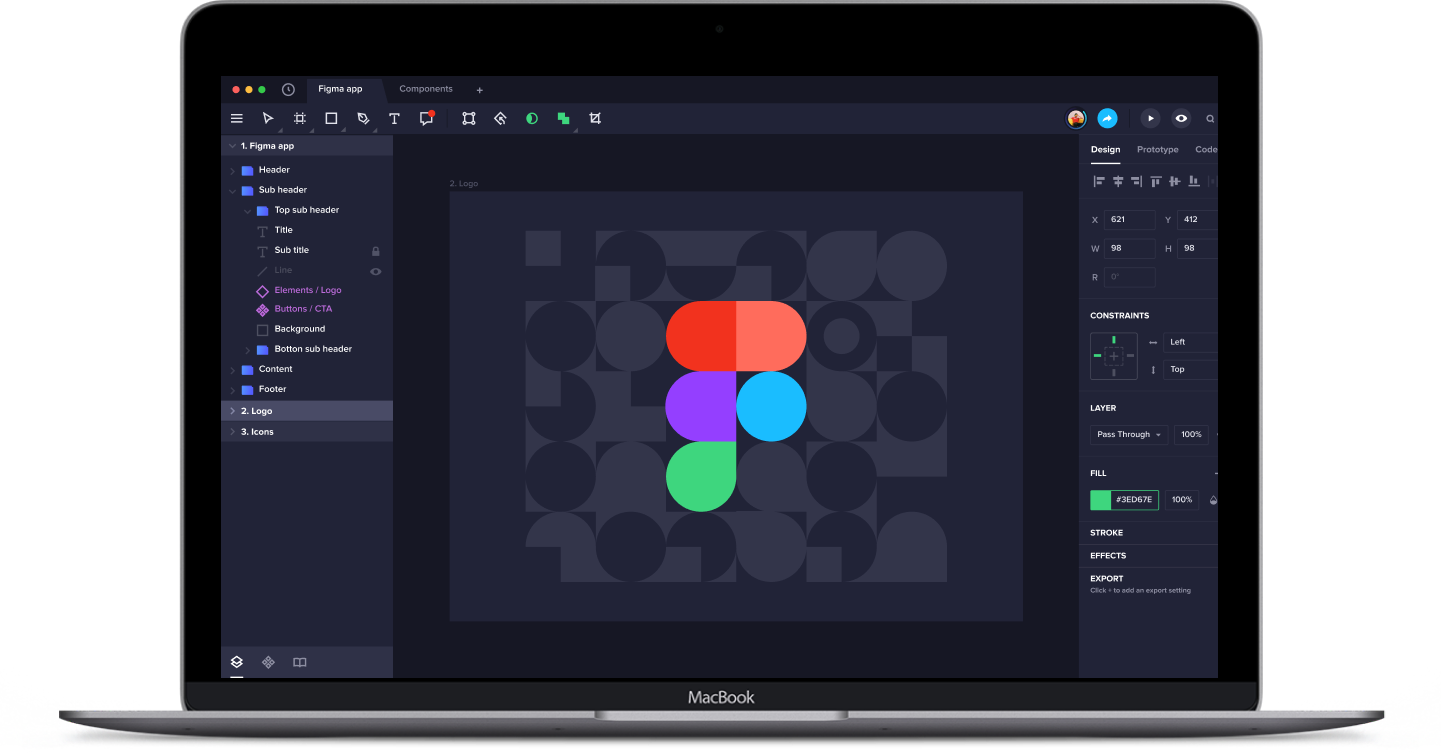Click the fill opacity 100% field
The height and width of the screenshot is (753, 1441).
pyautogui.click(x=1182, y=500)
